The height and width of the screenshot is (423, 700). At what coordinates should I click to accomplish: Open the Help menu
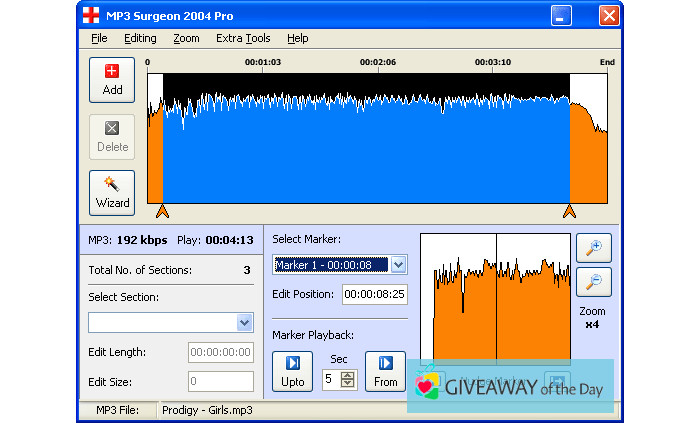point(297,38)
